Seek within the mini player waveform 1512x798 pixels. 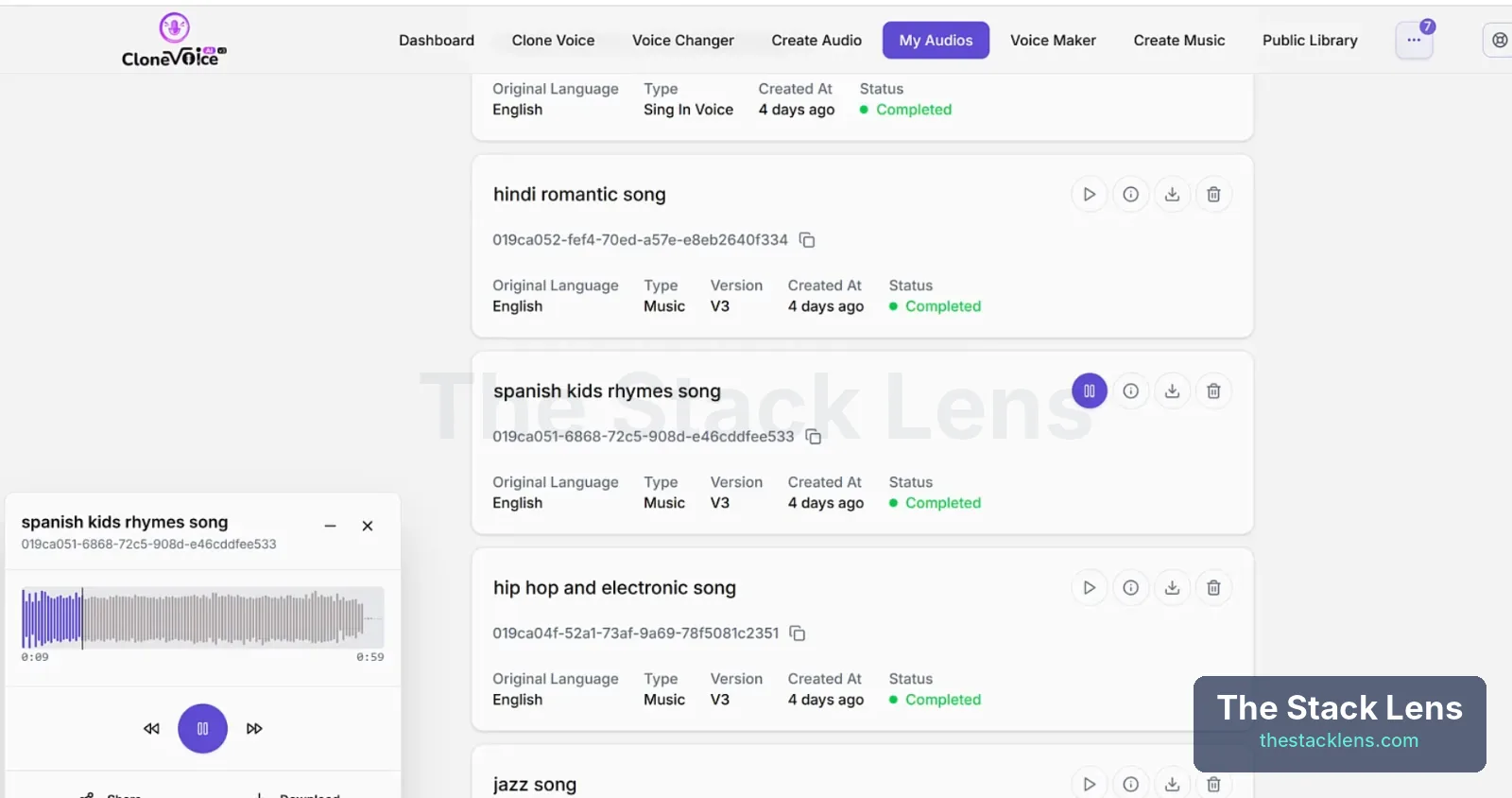(202, 618)
